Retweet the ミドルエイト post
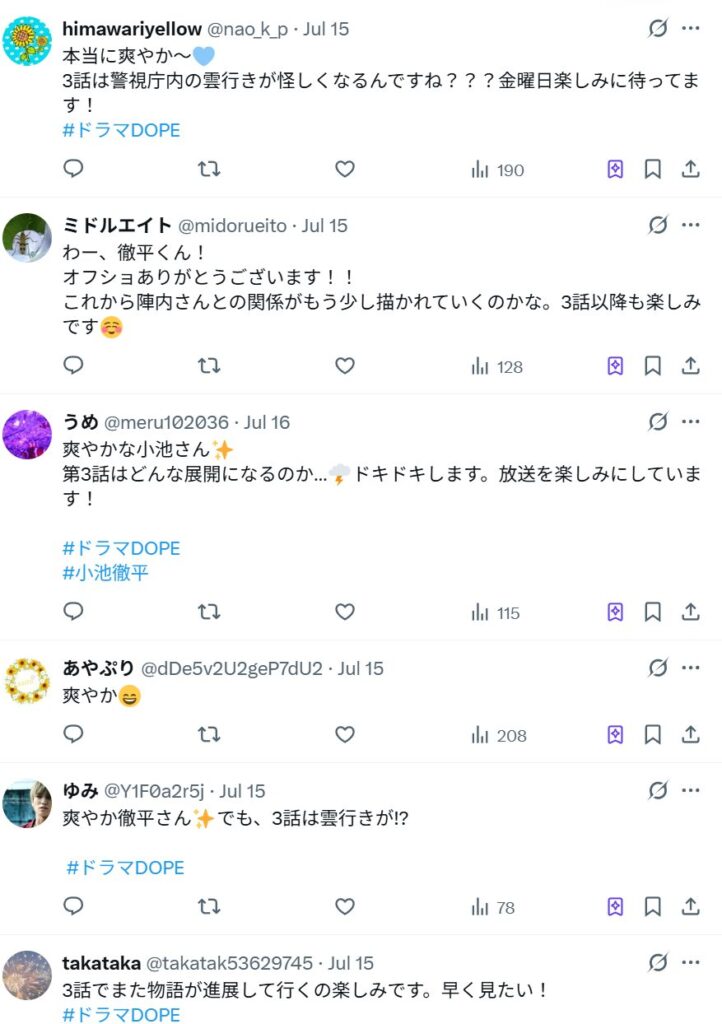Image resolution: width=722 pixels, height=1024 pixels. 208,366
